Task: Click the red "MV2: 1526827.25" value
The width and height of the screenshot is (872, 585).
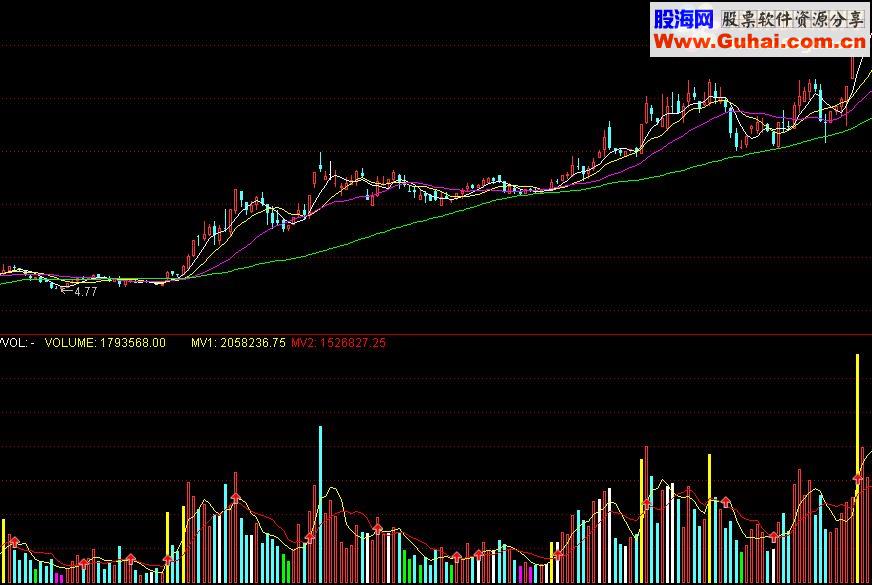Action: pyautogui.click(x=338, y=343)
